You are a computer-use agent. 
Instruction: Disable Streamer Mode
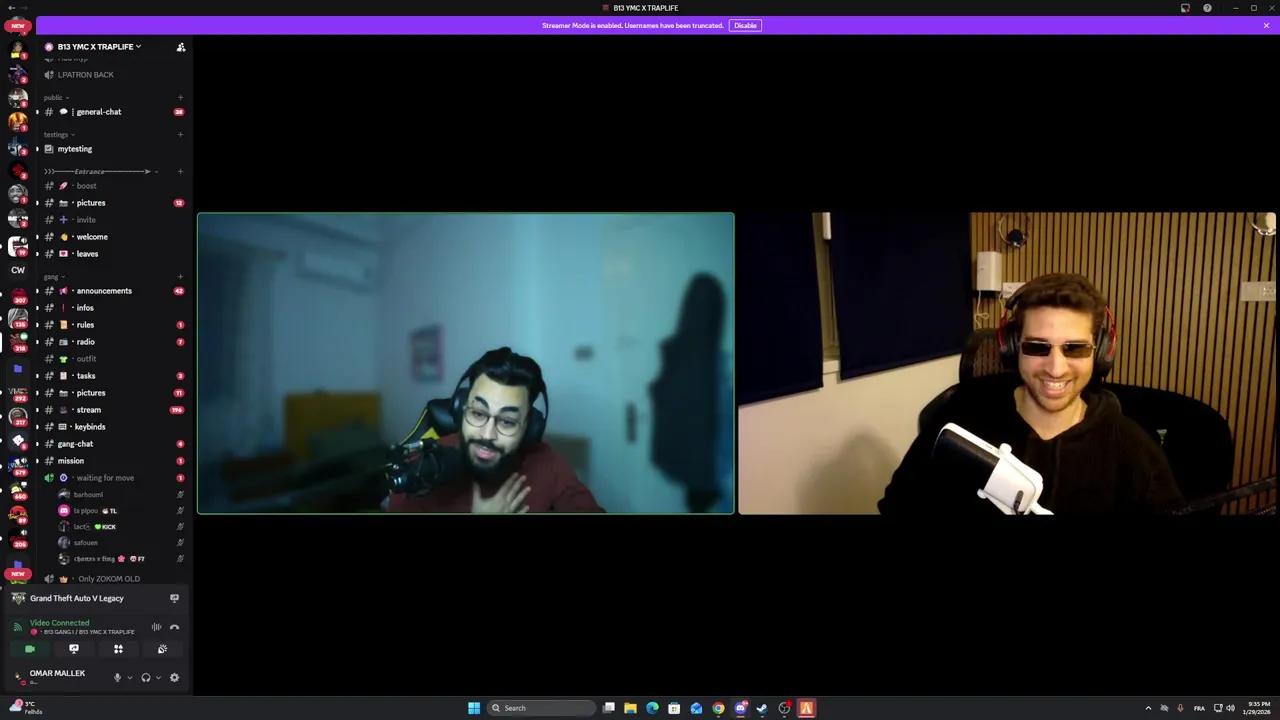click(745, 25)
